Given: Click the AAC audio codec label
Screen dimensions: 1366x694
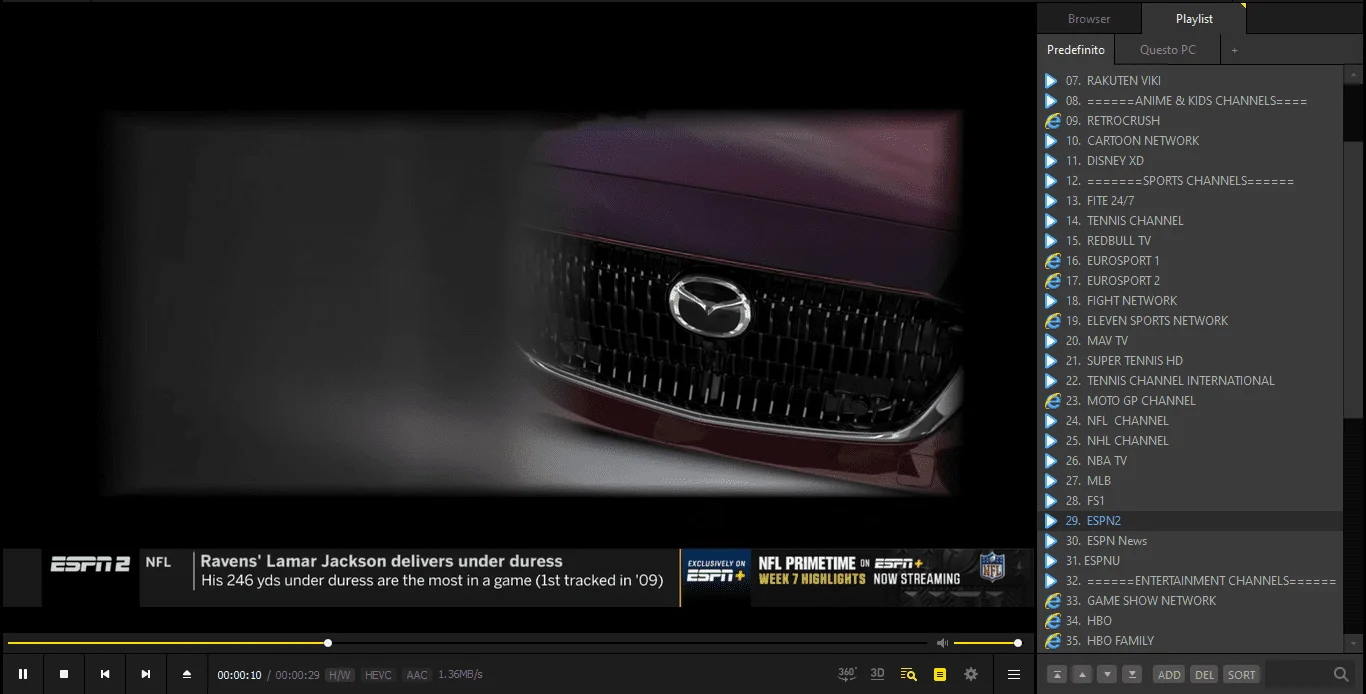Looking at the screenshot, I should click(x=417, y=675).
